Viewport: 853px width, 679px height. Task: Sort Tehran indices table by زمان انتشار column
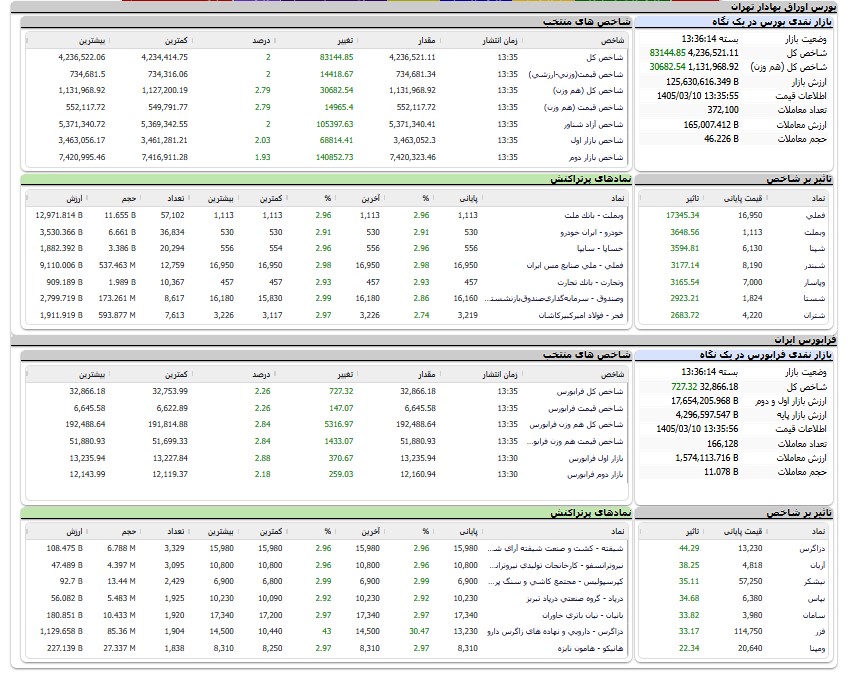pos(499,41)
